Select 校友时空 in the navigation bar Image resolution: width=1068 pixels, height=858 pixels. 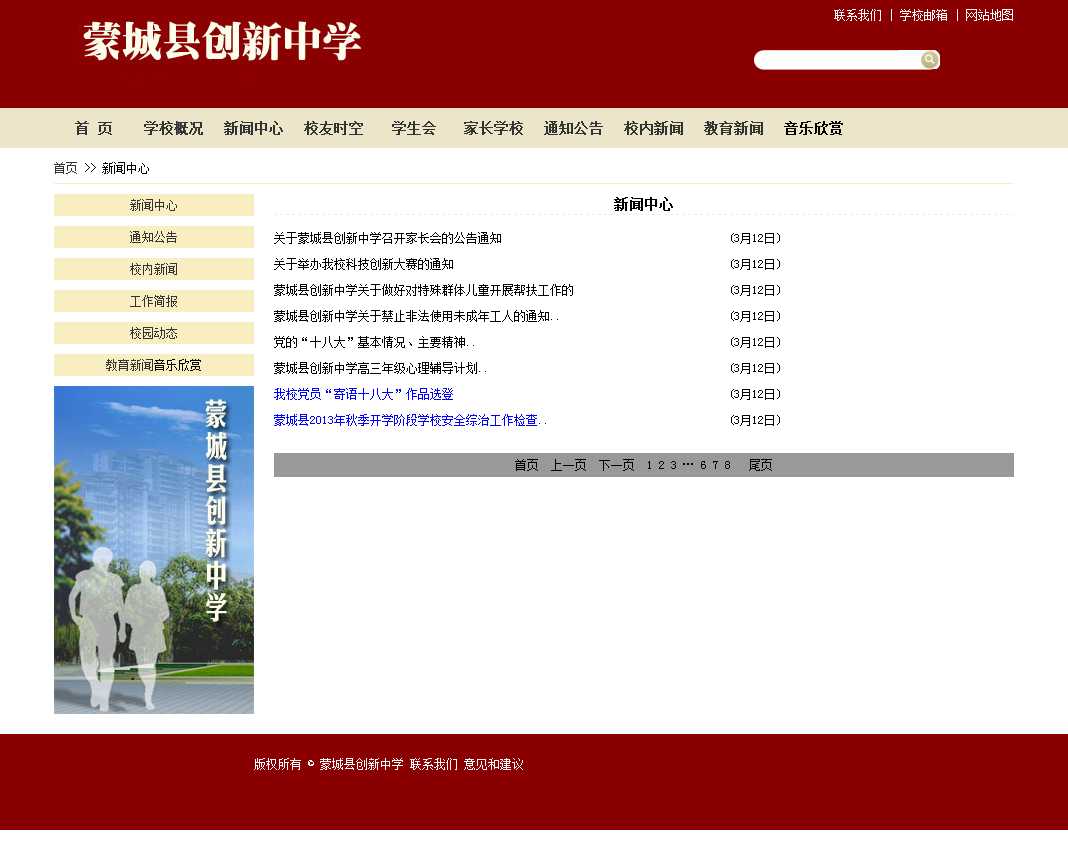click(333, 128)
